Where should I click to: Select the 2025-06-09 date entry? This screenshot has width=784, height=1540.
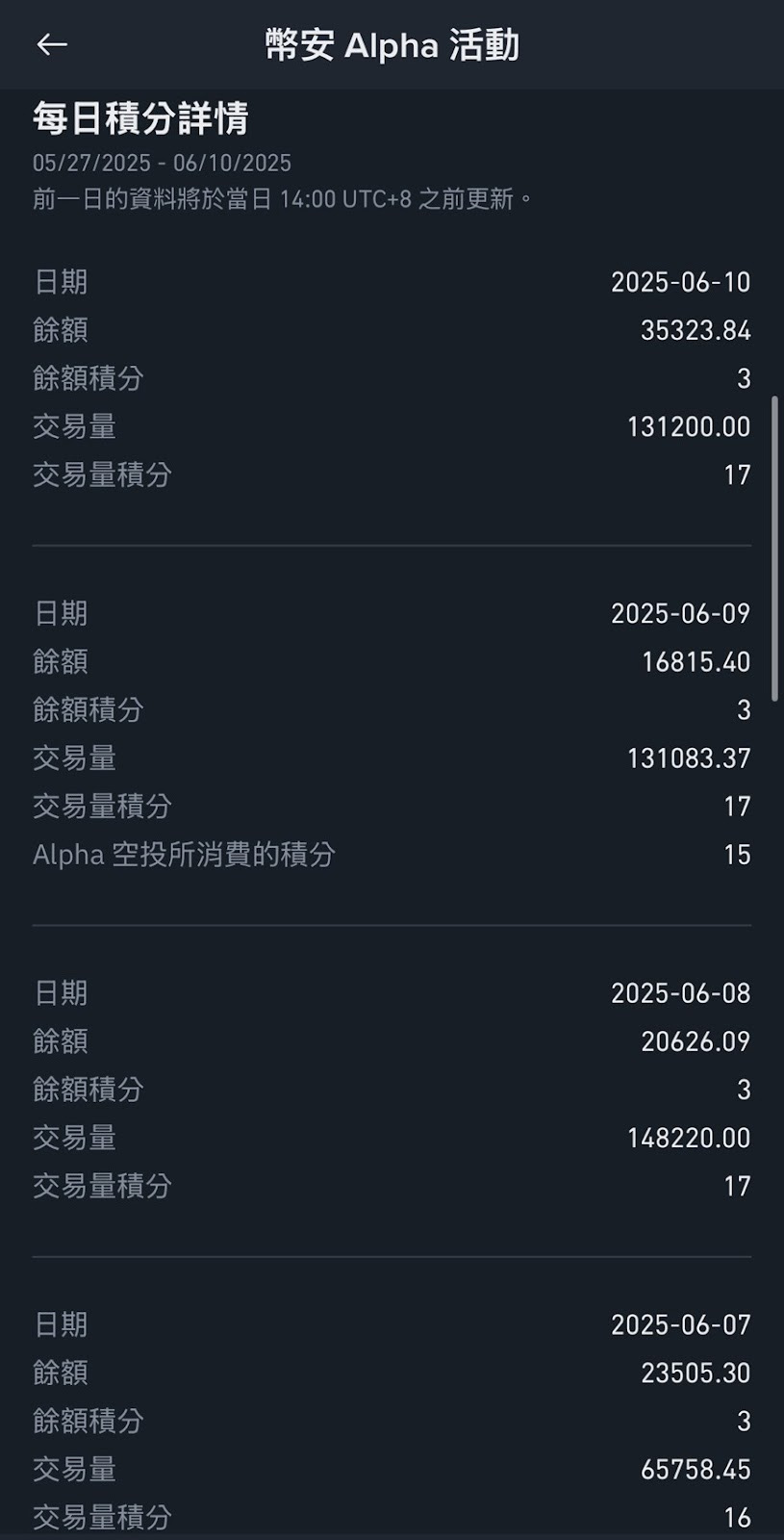(680, 613)
